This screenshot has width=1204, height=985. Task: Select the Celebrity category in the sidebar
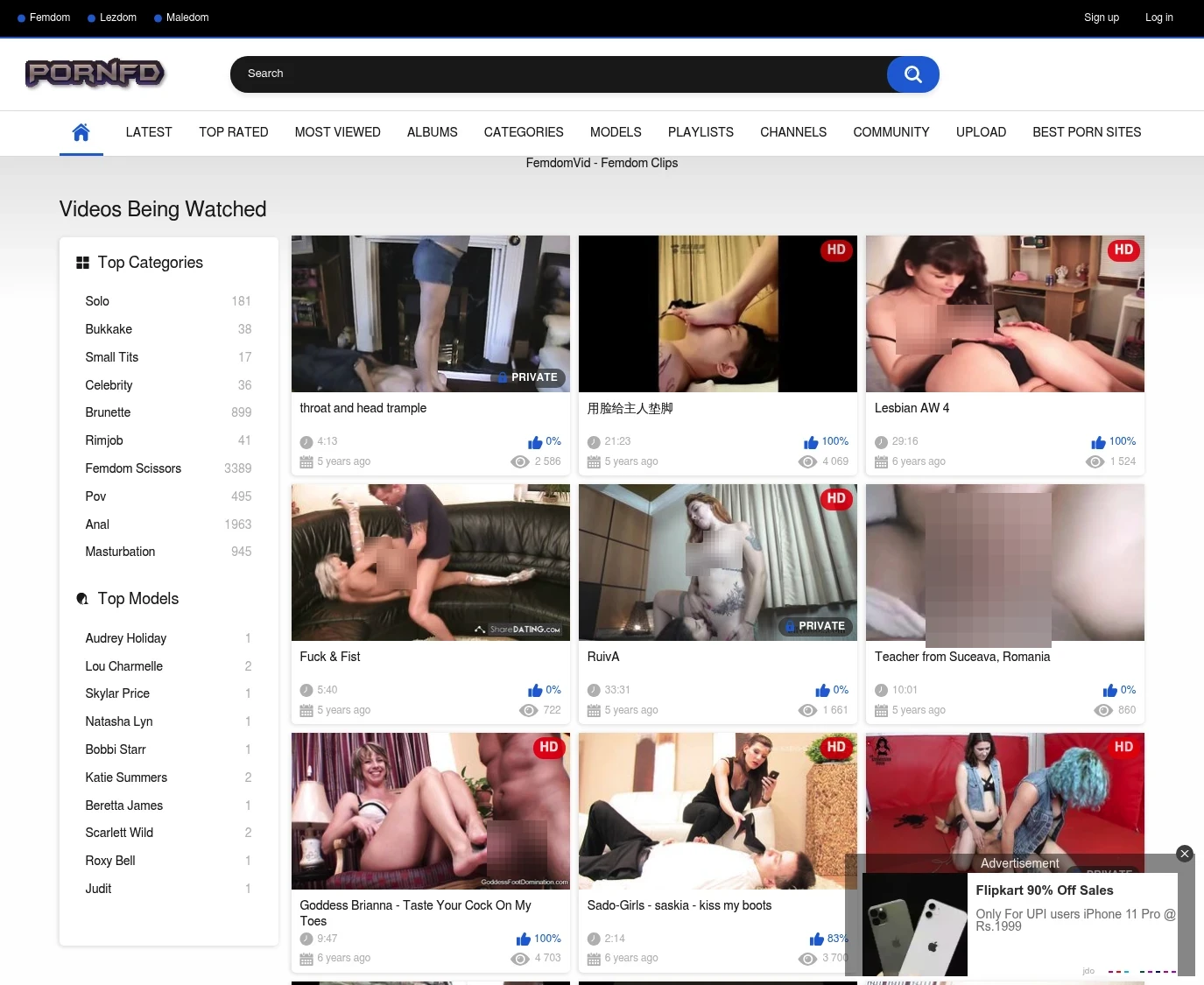coord(109,385)
